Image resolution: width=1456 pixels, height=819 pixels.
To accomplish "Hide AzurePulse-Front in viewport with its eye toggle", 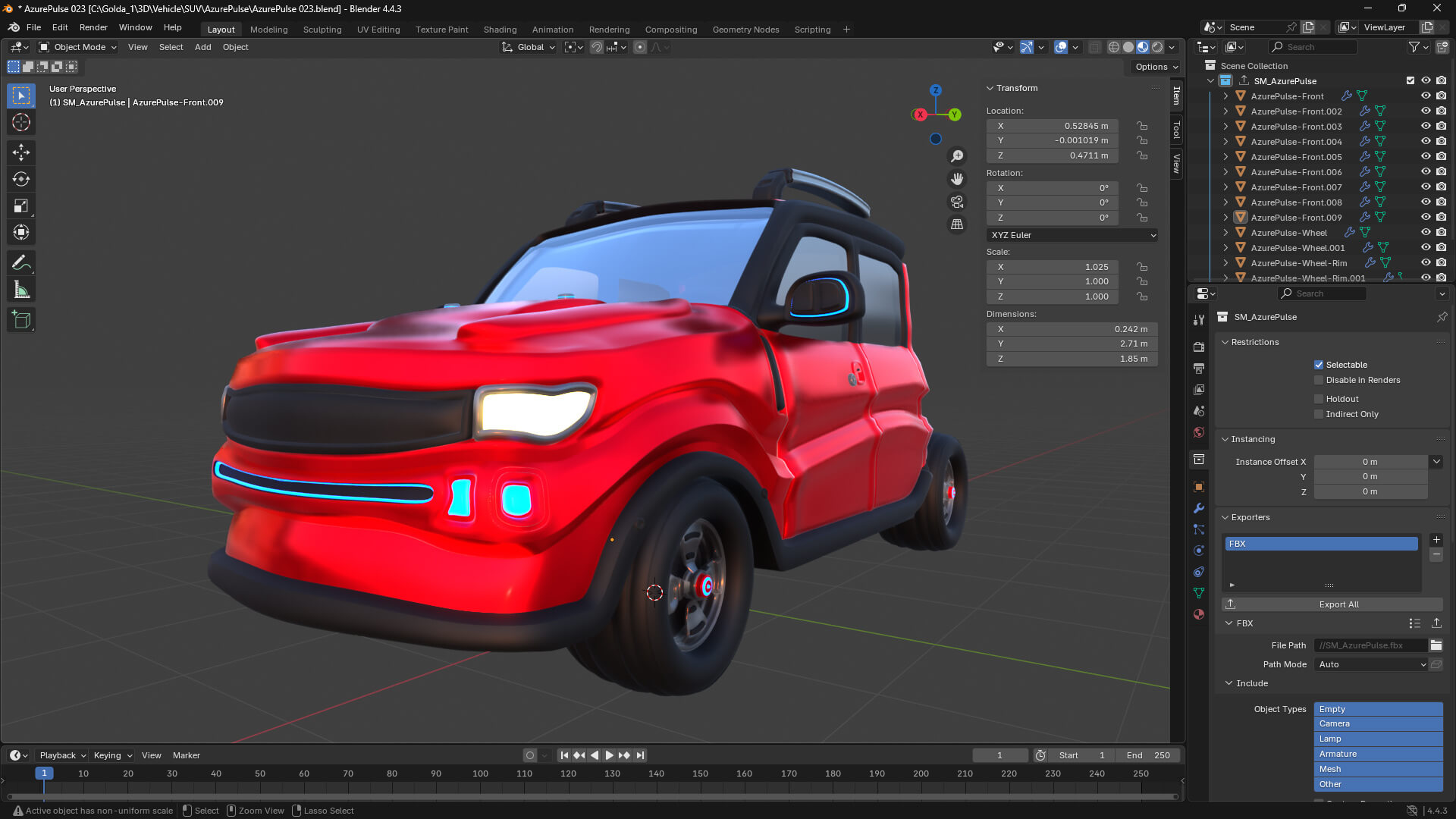I will [1426, 96].
